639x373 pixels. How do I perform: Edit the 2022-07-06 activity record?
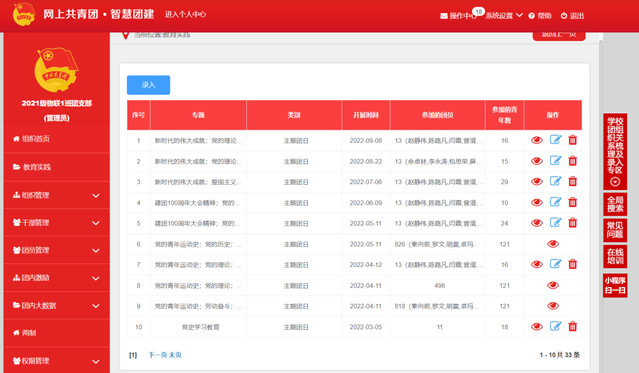point(555,181)
